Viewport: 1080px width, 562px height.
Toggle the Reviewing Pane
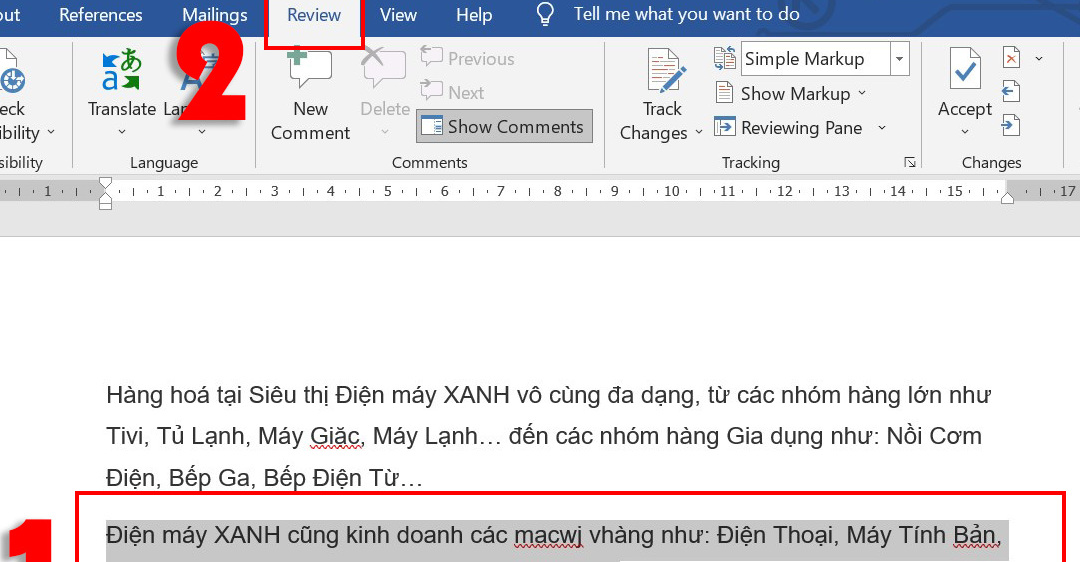(789, 127)
